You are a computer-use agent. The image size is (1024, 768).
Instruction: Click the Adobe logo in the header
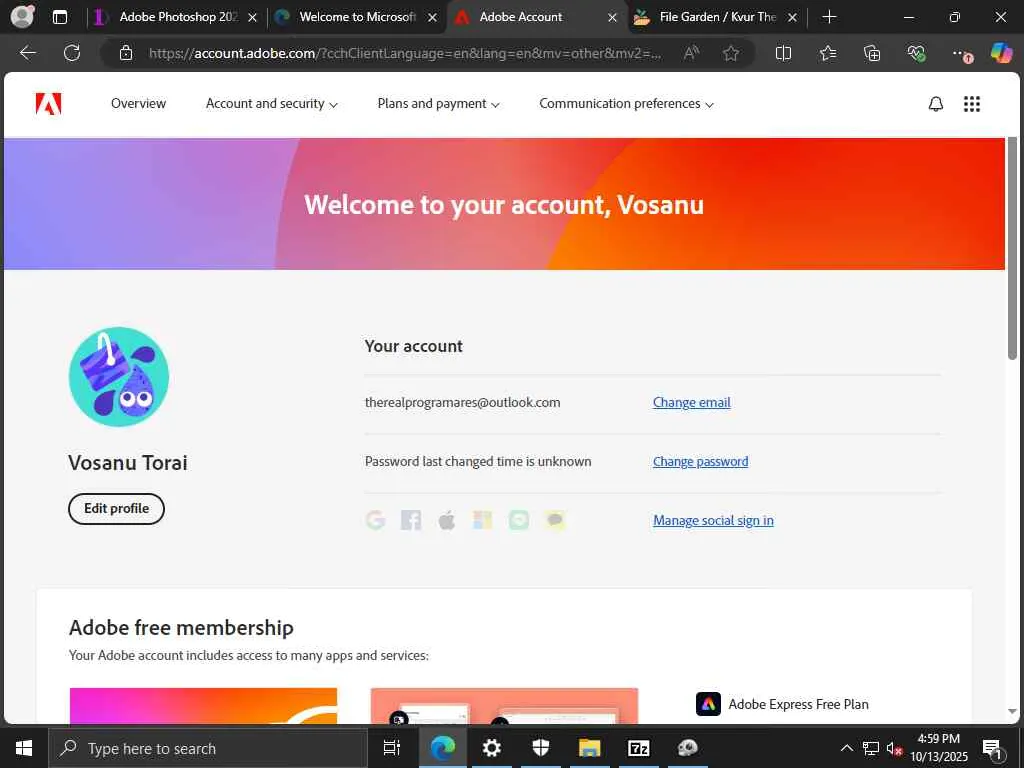(48, 104)
